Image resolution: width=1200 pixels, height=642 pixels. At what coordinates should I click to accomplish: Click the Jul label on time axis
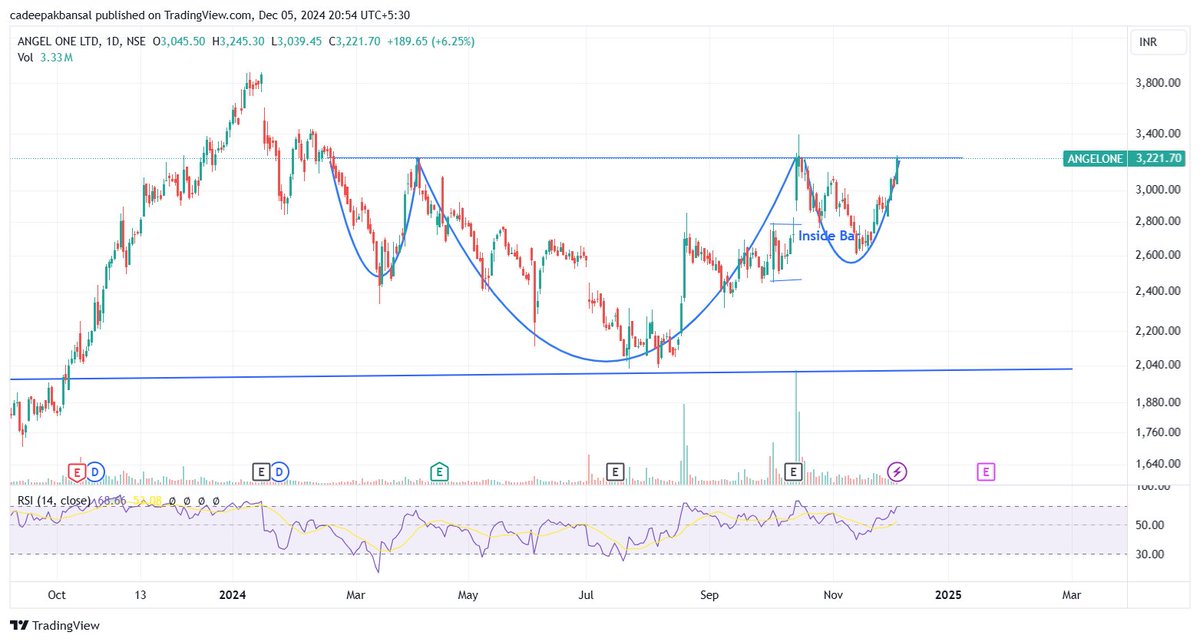(x=586, y=594)
